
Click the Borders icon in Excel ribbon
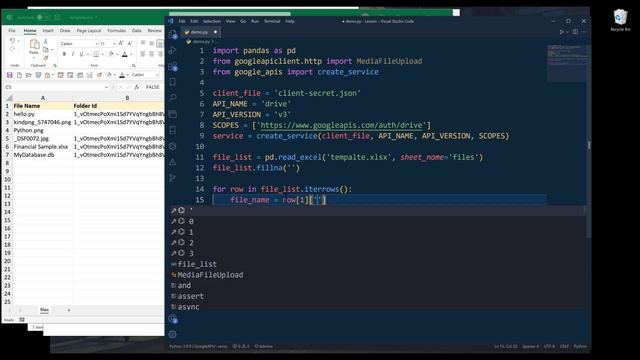point(96,54)
